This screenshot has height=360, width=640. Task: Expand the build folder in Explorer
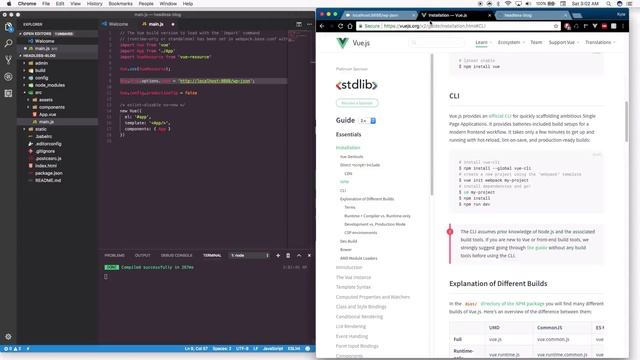coord(40,71)
